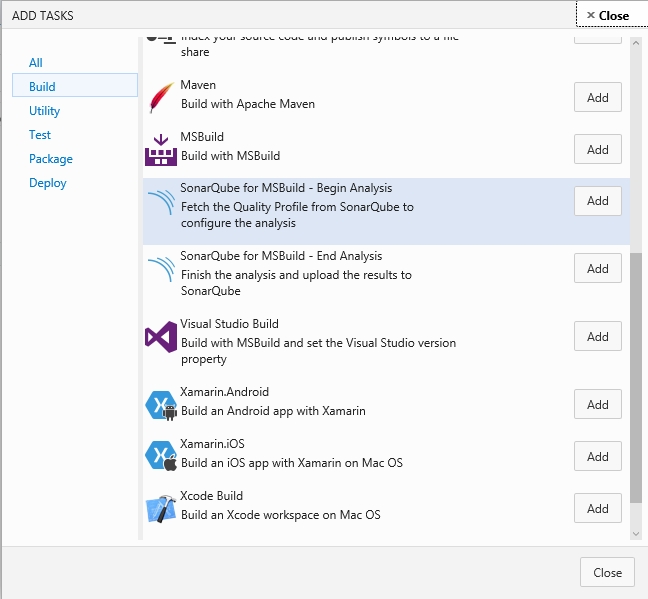Select 'SonarQube for MSBuild - End Analysis' title
648x599 pixels.
(x=281, y=255)
